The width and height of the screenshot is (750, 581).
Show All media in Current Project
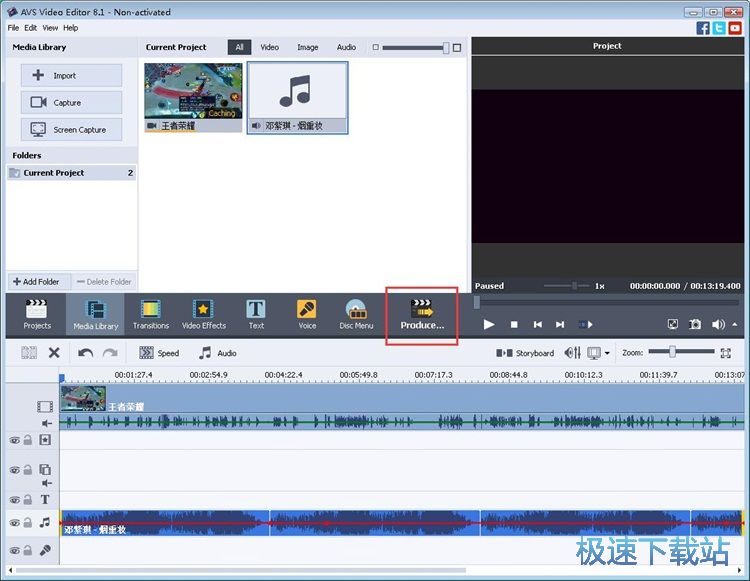coord(239,47)
